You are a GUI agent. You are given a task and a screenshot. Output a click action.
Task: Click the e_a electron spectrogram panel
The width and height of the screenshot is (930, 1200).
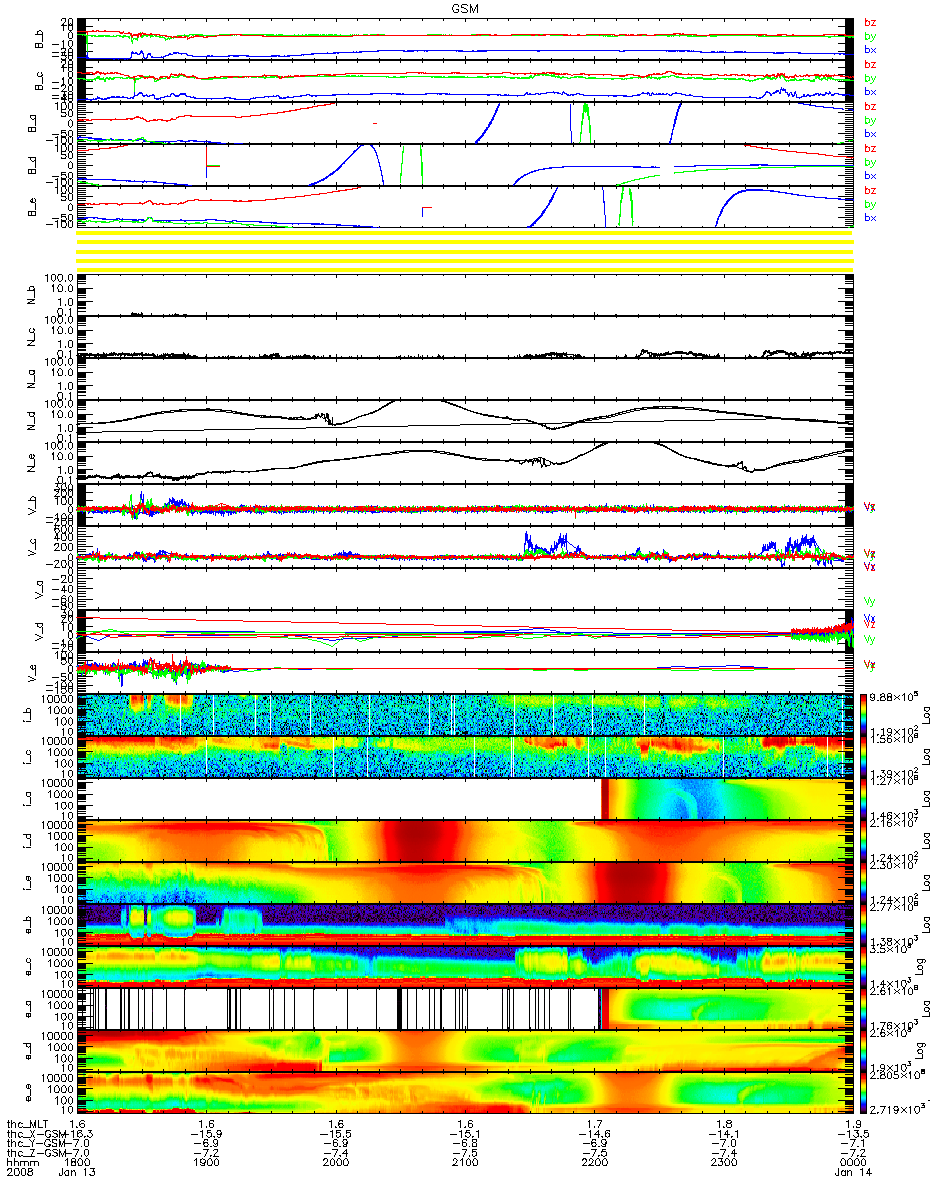(465, 1008)
